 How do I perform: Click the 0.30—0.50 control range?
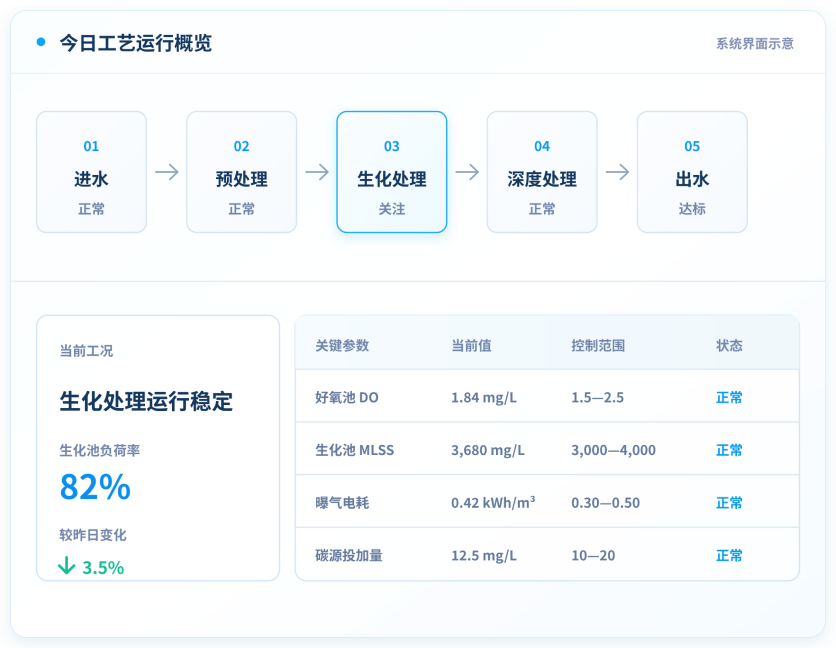[x=605, y=502]
